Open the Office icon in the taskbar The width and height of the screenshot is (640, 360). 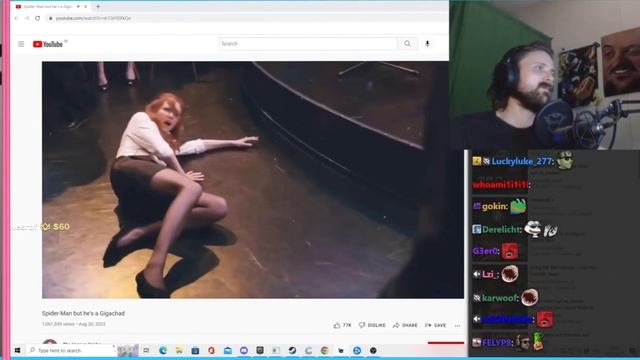click(x=211, y=350)
